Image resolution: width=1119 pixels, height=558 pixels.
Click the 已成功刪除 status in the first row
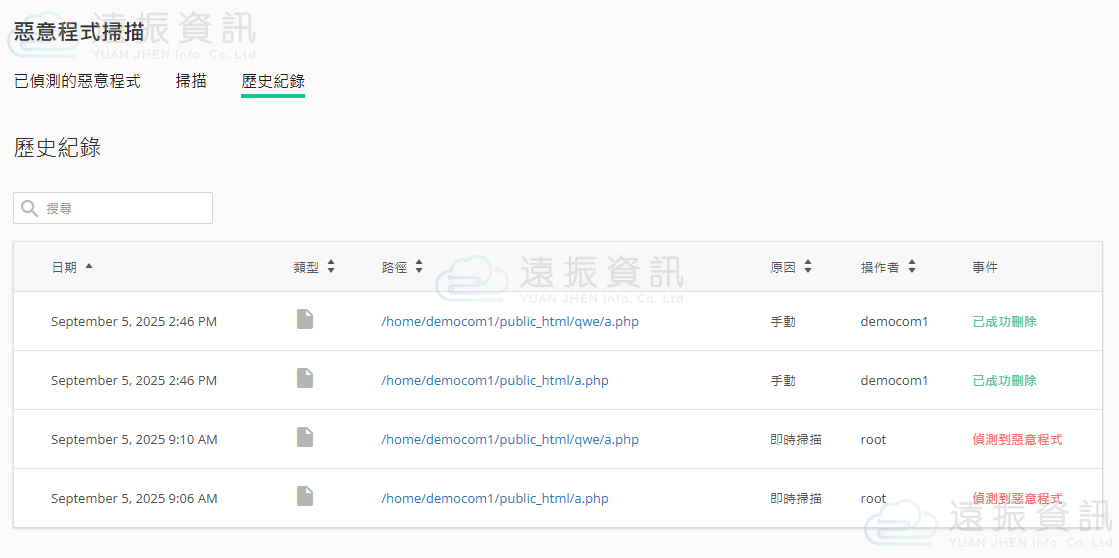tap(1004, 322)
